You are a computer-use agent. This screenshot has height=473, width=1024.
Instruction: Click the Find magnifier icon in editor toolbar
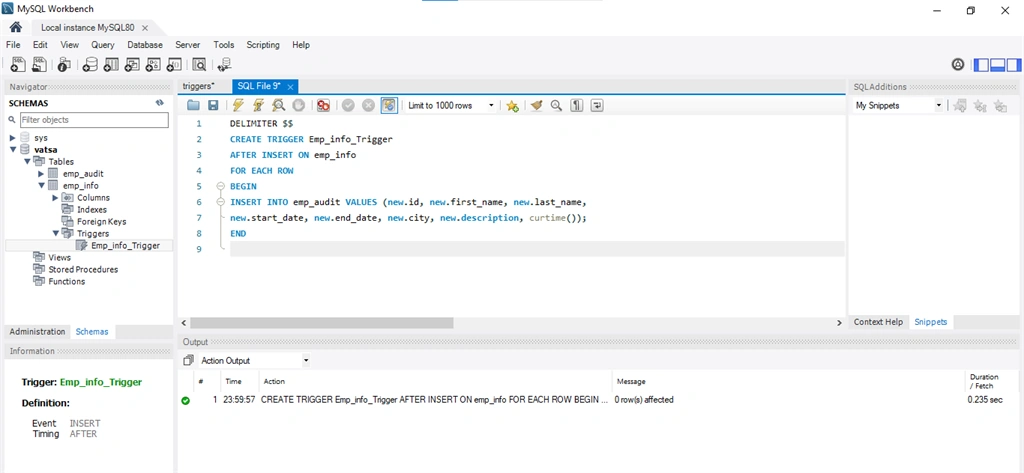[556, 105]
